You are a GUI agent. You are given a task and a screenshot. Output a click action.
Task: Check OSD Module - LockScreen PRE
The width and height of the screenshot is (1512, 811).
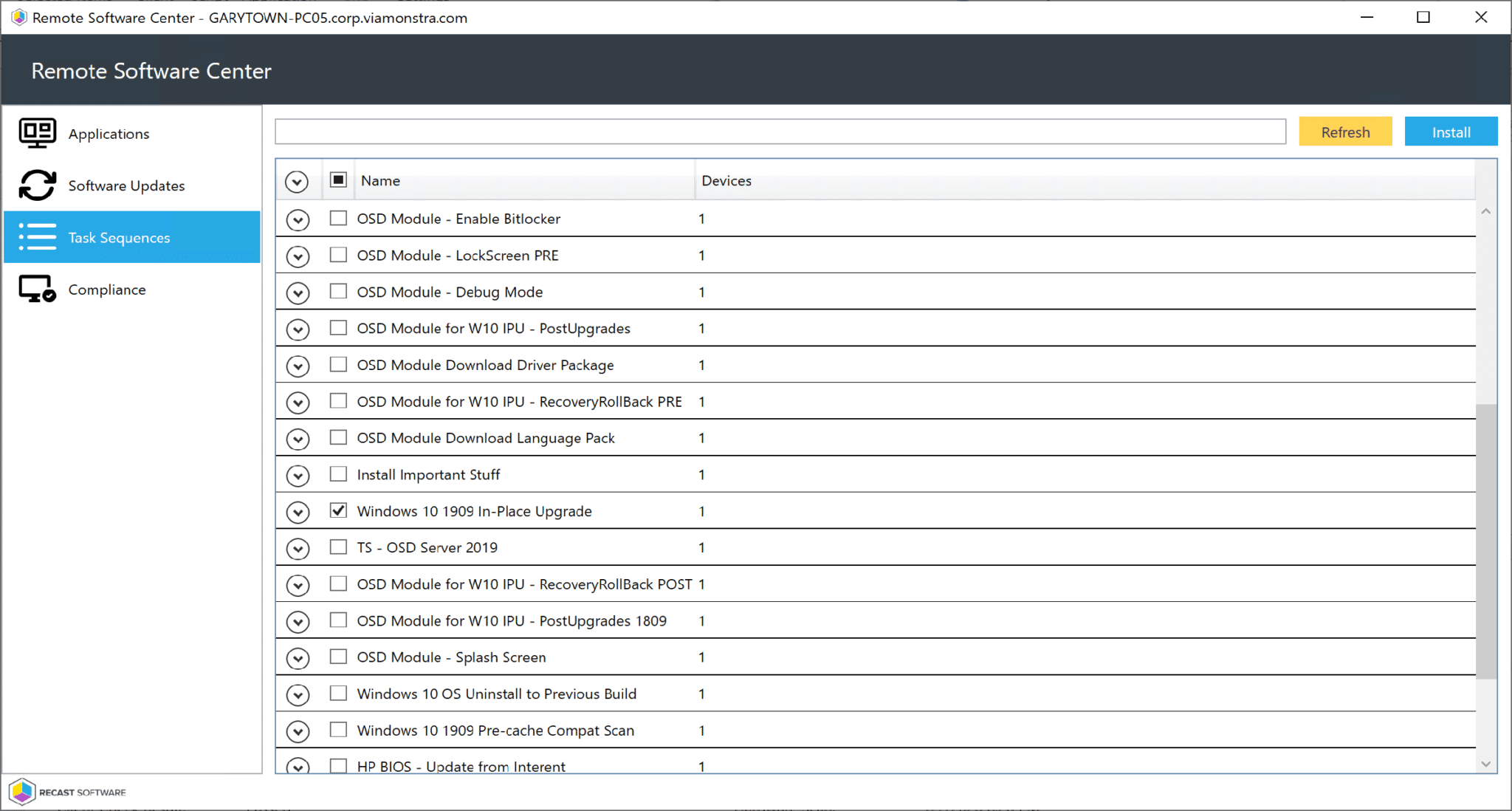pyautogui.click(x=338, y=255)
